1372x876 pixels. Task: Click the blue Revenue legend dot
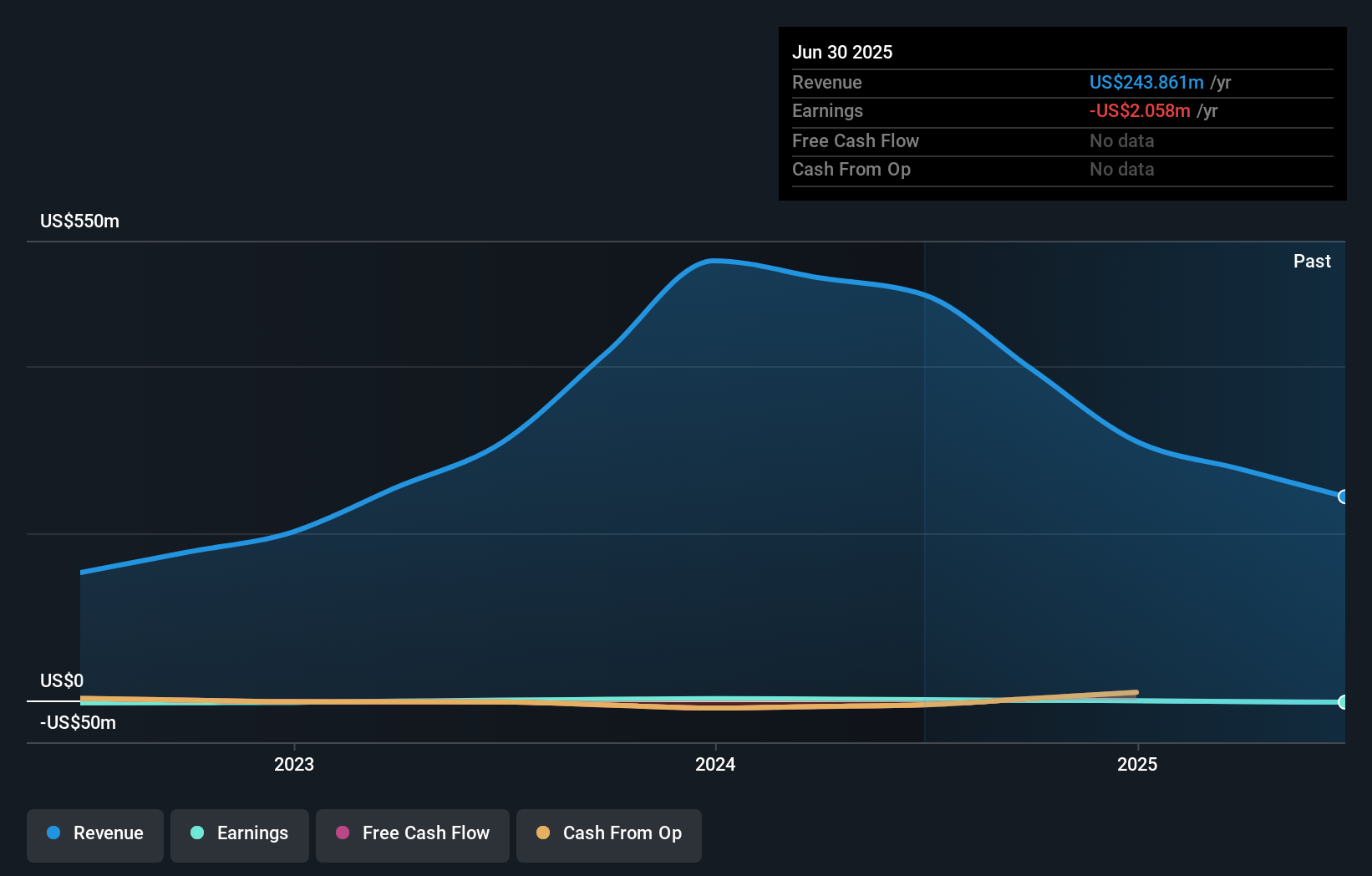point(53,833)
